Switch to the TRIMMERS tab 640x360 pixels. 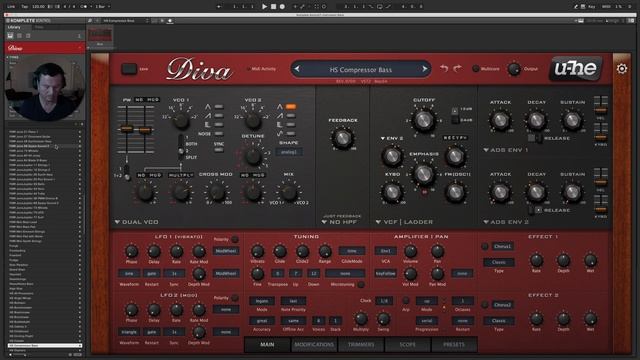tap(361, 344)
